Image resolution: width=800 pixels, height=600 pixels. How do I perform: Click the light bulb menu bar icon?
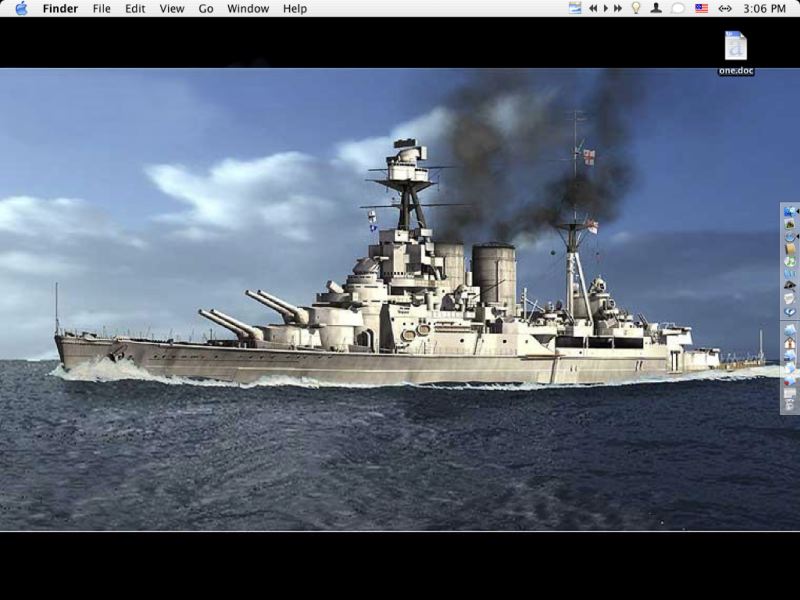pyautogui.click(x=635, y=8)
